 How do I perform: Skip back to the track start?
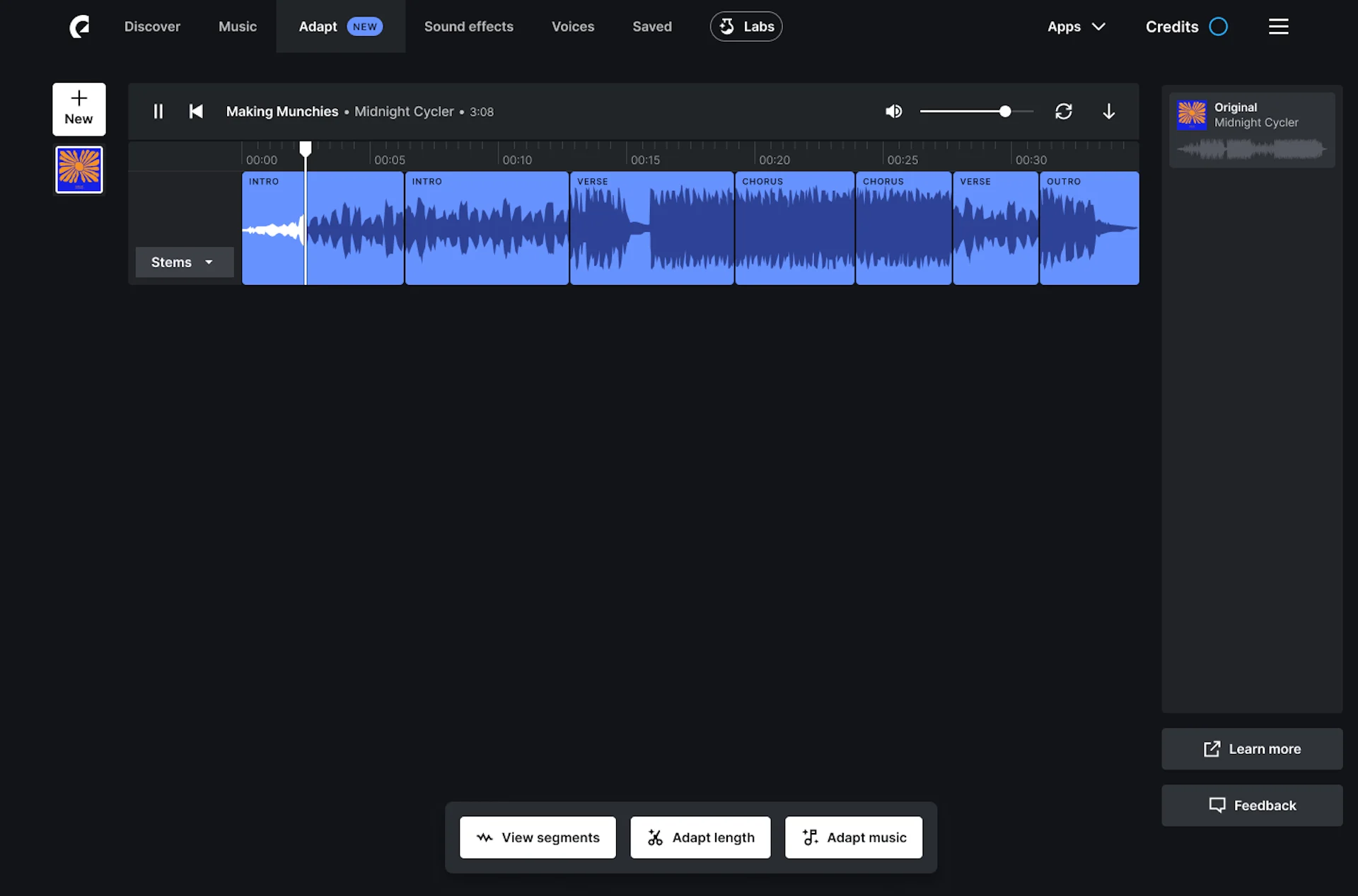[x=196, y=111]
